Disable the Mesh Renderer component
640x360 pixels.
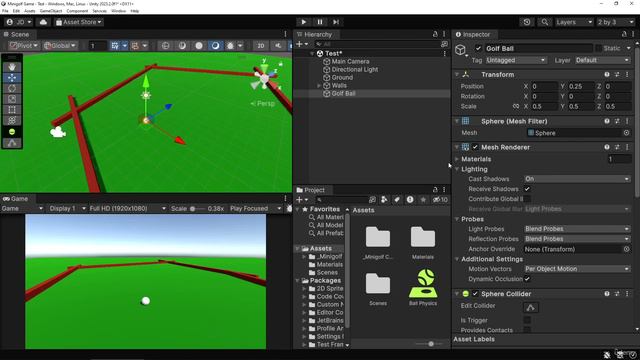coord(475,147)
